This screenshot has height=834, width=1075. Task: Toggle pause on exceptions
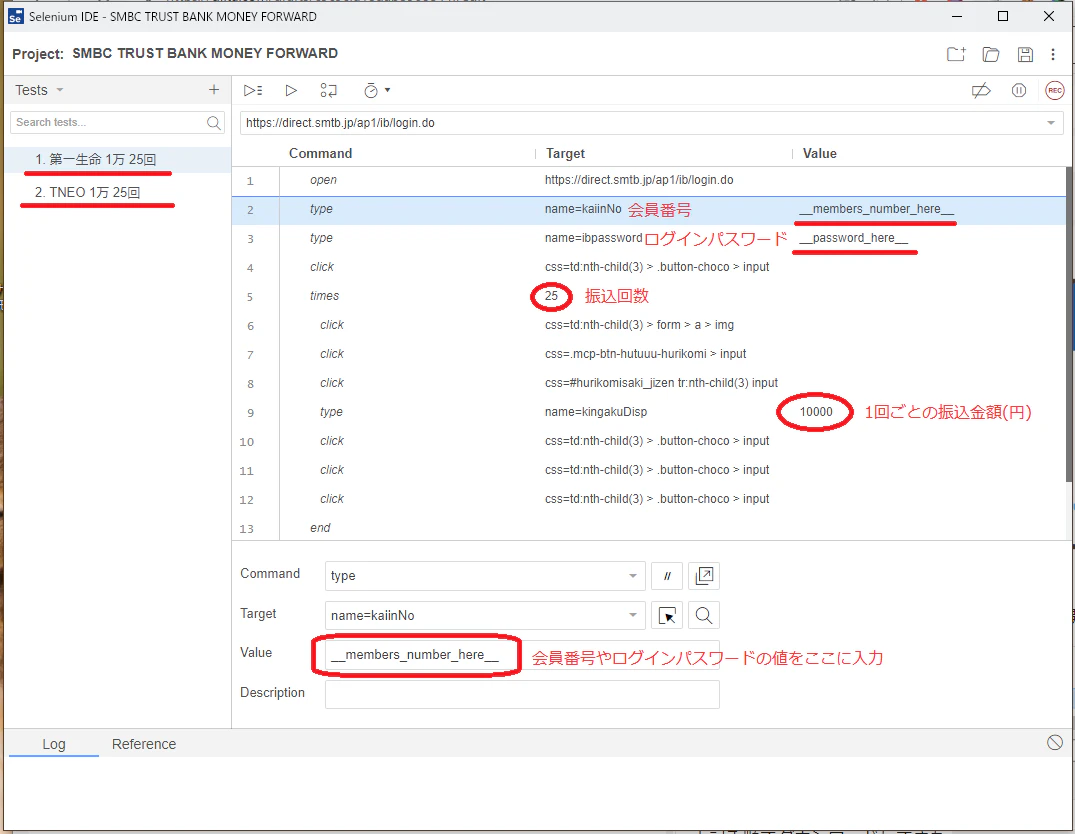point(1019,91)
